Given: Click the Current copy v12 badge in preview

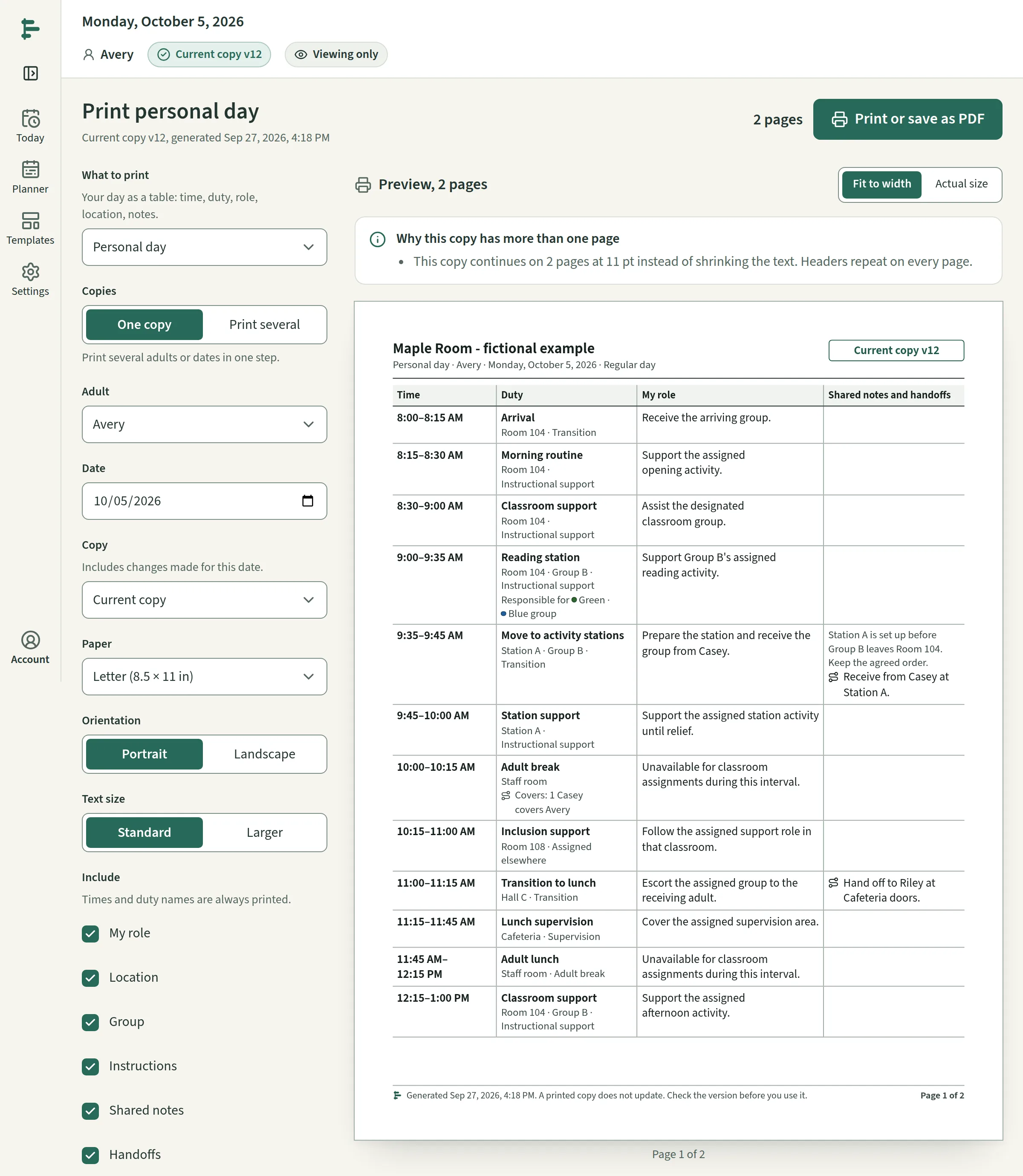Looking at the screenshot, I should click(896, 350).
